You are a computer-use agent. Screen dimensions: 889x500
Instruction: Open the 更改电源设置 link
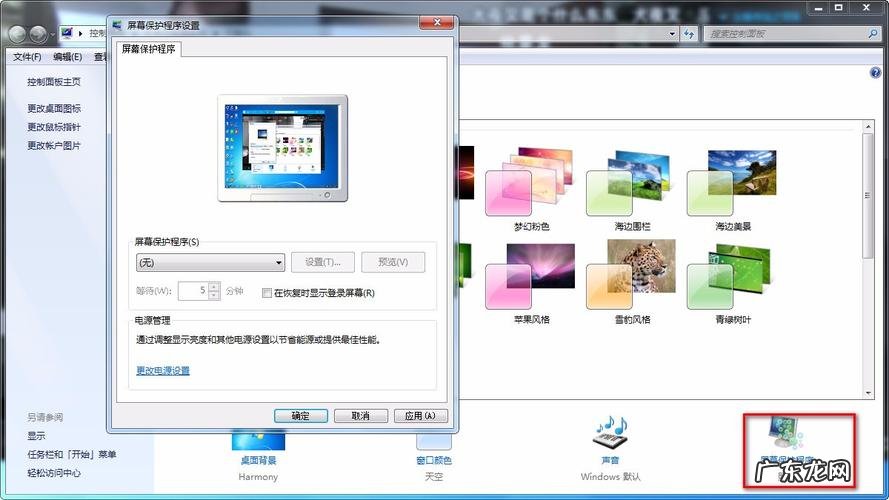tap(163, 371)
